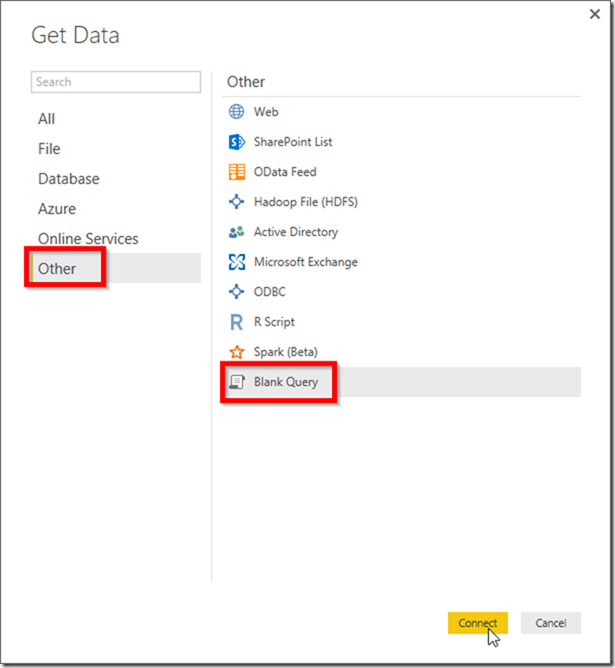Image resolution: width=615 pixels, height=668 pixels.
Task: Click the Hadoop File (HDFS) icon
Action: [236, 202]
